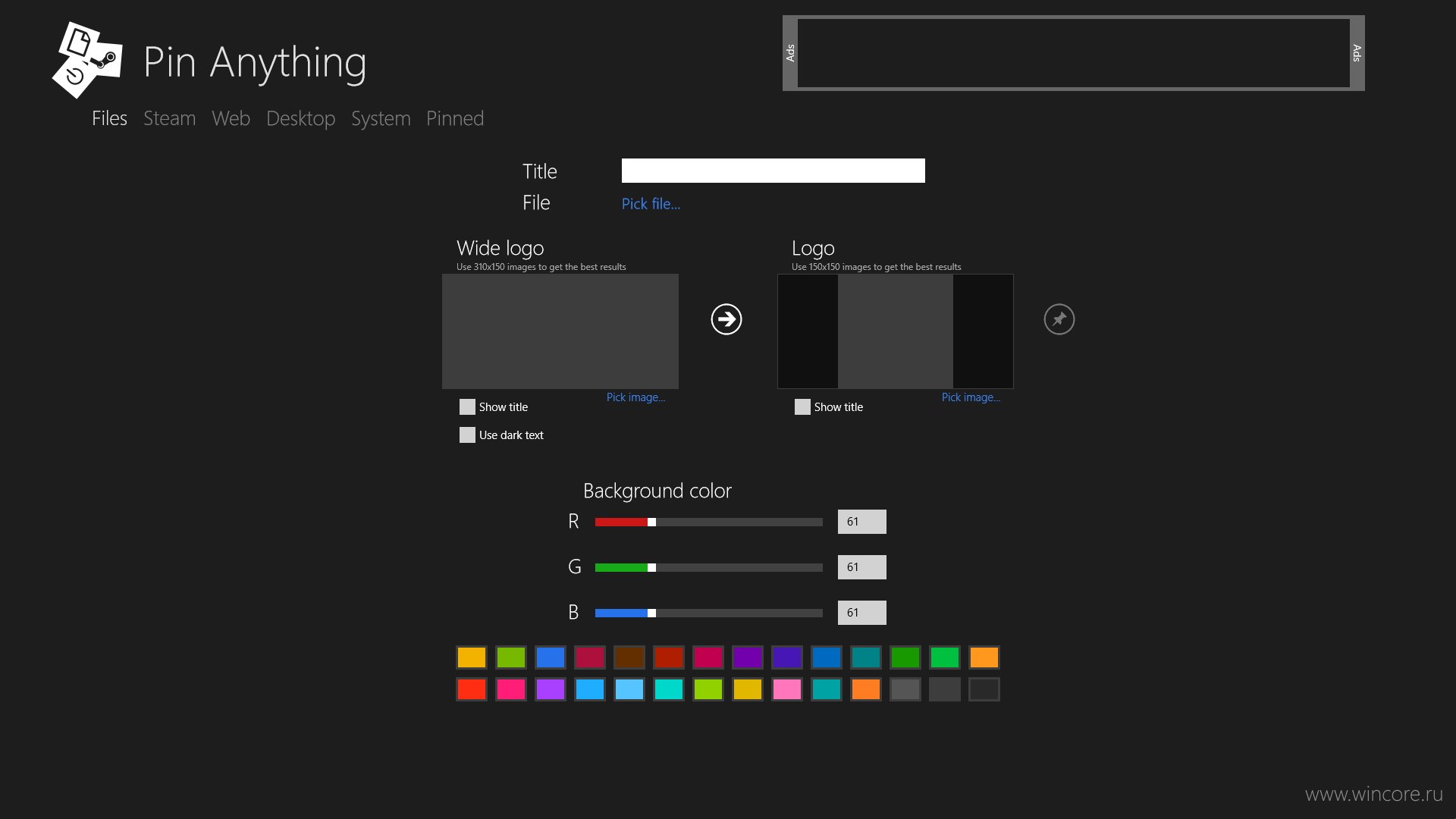Click the Pick file... link
The width and height of the screenshot is (1456, 819).
click(x=651, y=204)
